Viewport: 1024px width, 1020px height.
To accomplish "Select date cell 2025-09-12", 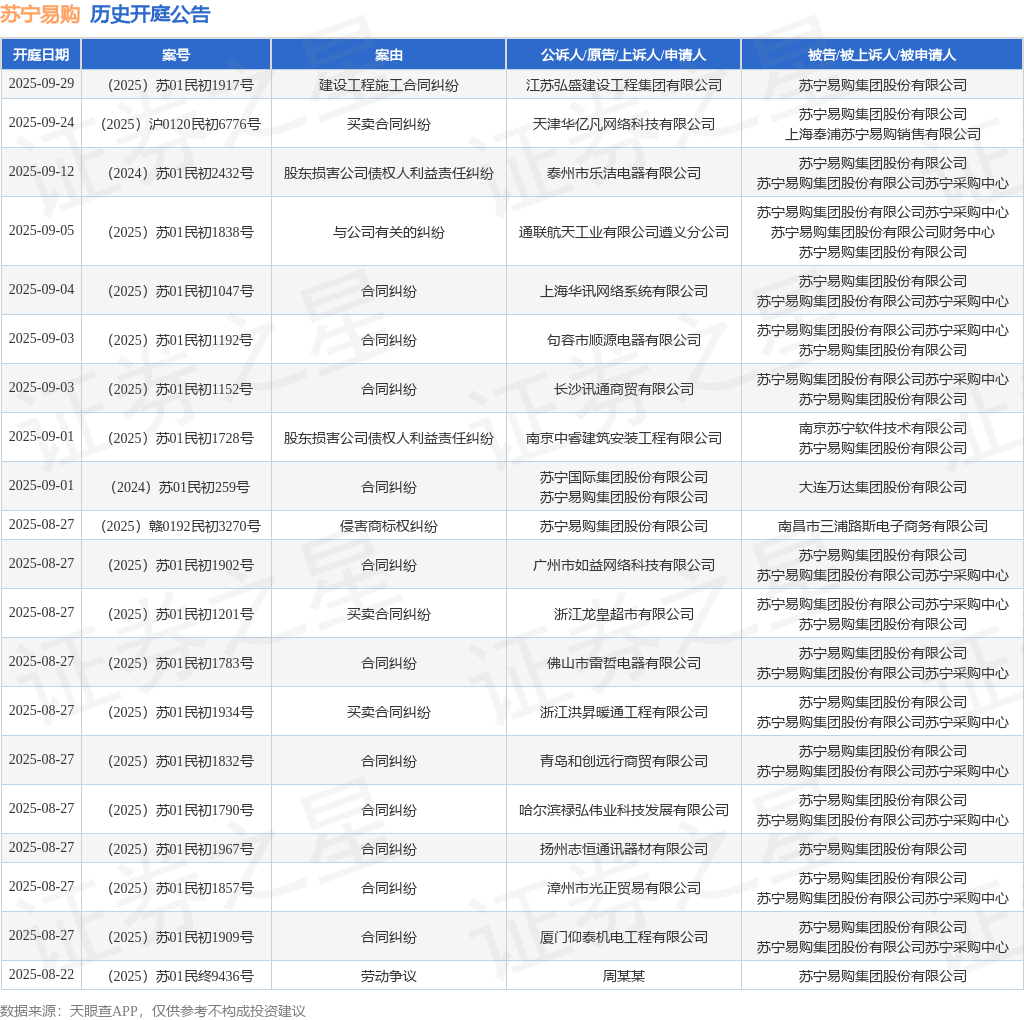I will click(x=41, y=172).
